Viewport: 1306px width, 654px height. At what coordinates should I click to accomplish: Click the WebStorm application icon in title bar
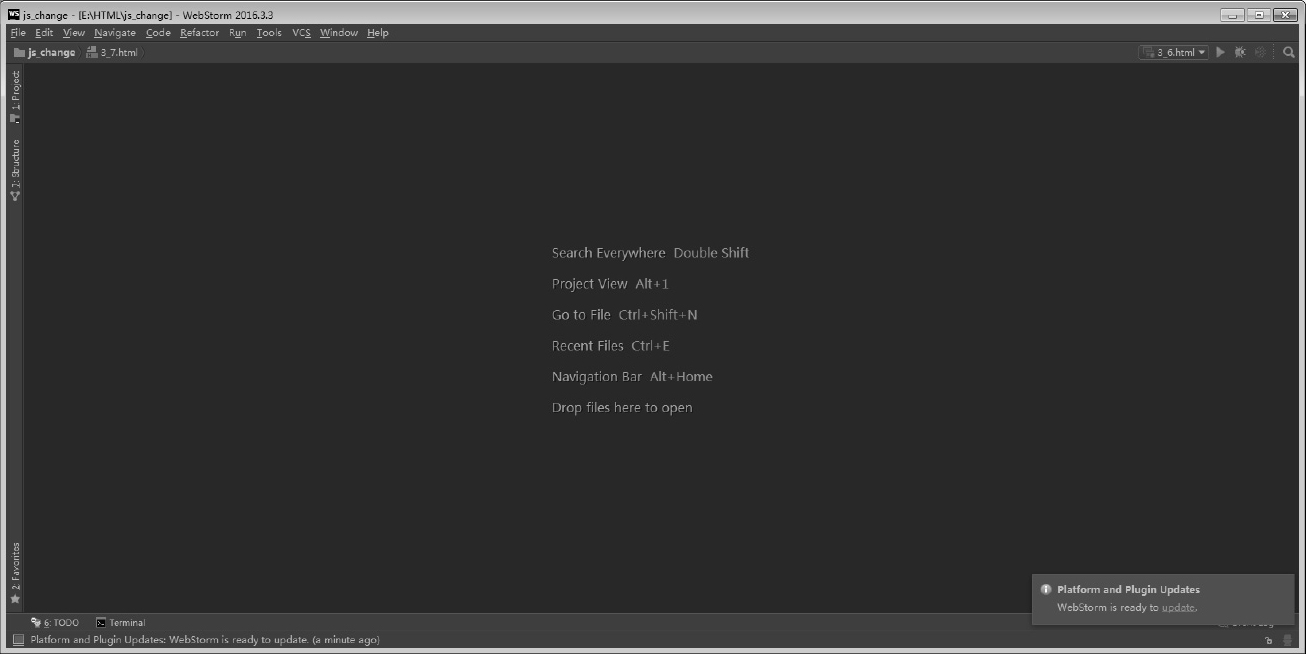[14, 15]
